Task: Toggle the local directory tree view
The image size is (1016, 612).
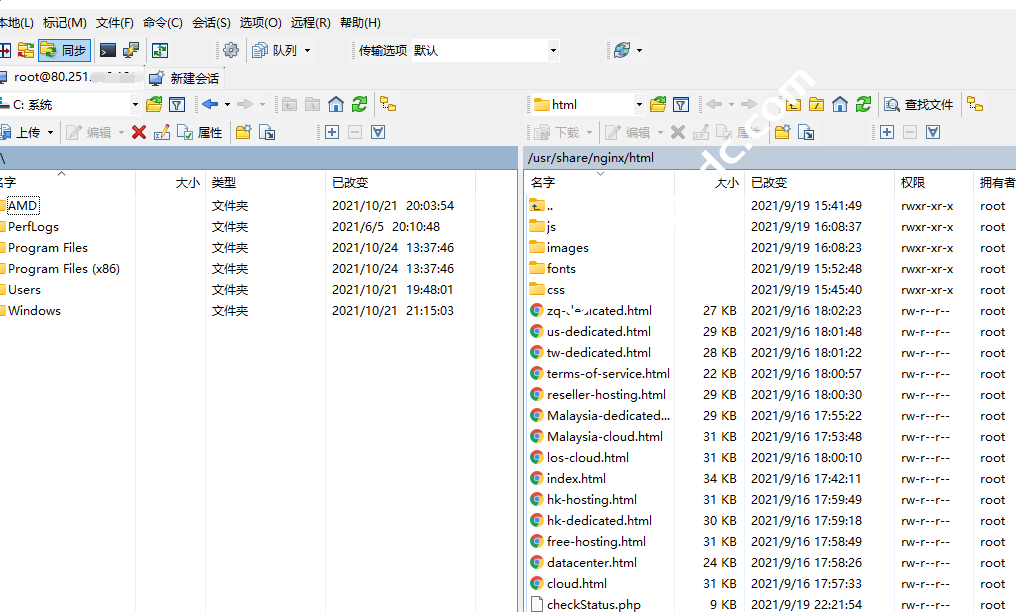Action: click(x=388, y=104)
